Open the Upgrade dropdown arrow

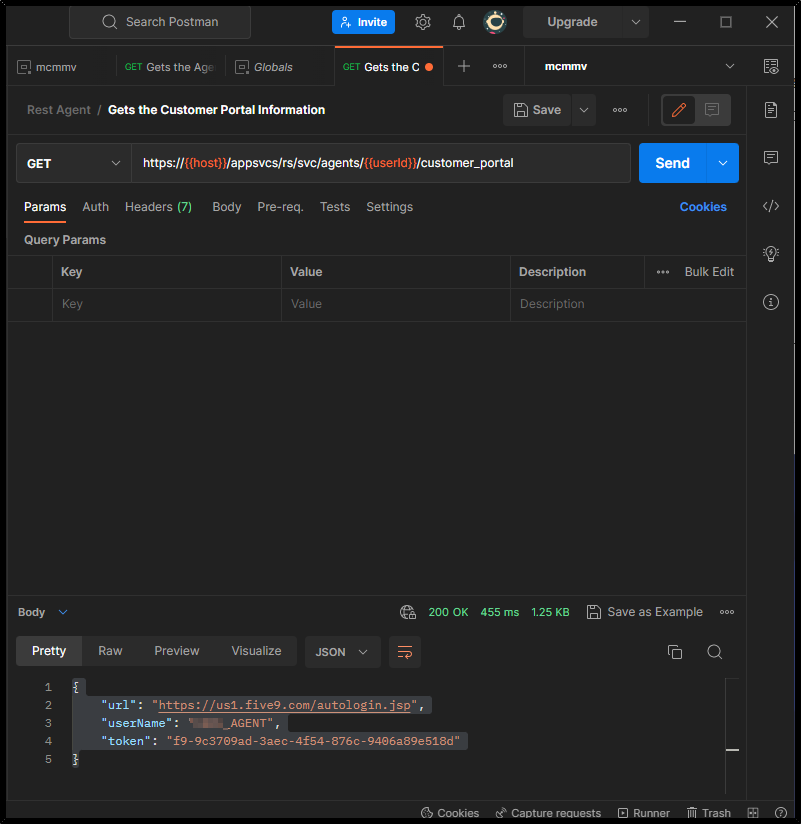pyautogui.click(x=635, y=22)
